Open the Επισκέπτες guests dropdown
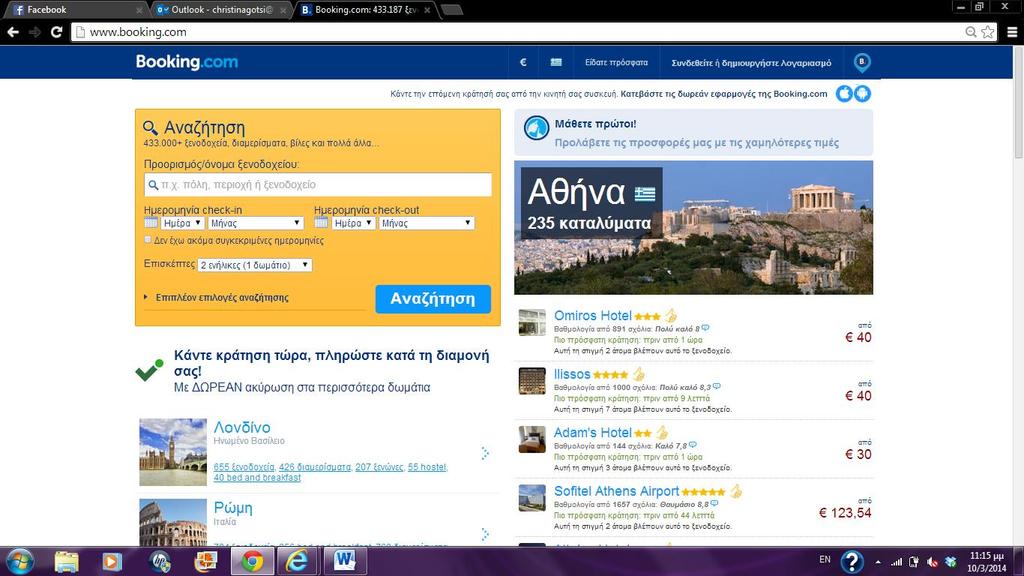Screen dimensions: 1024x576 coord(255,265)
